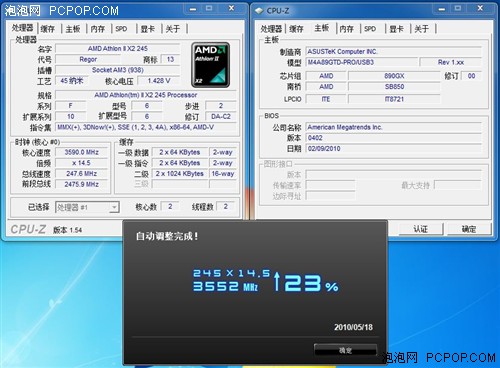Click the revision value DA-C2
The width and height of the screenshot is (500, 368).
click(x=221, y=117)
